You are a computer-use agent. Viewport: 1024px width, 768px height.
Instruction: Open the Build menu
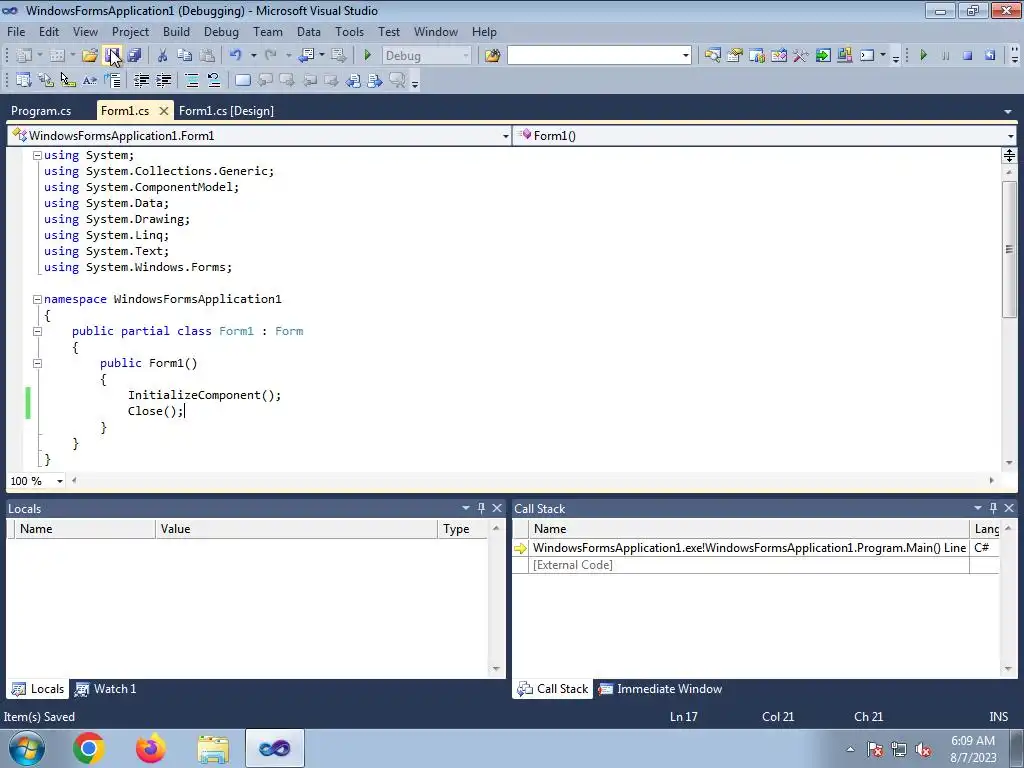coord(176,32)
